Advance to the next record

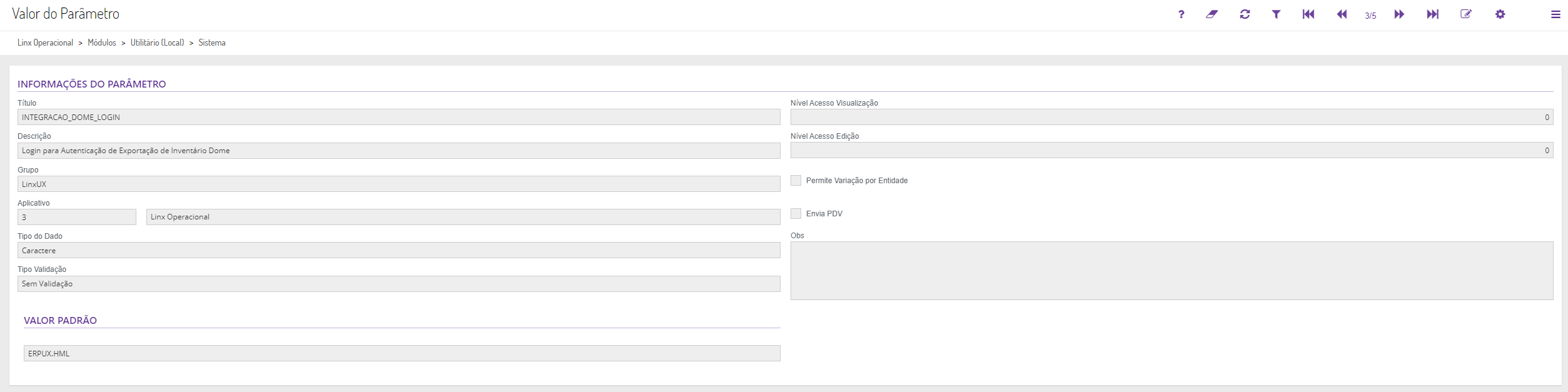tap(1399, 14)
